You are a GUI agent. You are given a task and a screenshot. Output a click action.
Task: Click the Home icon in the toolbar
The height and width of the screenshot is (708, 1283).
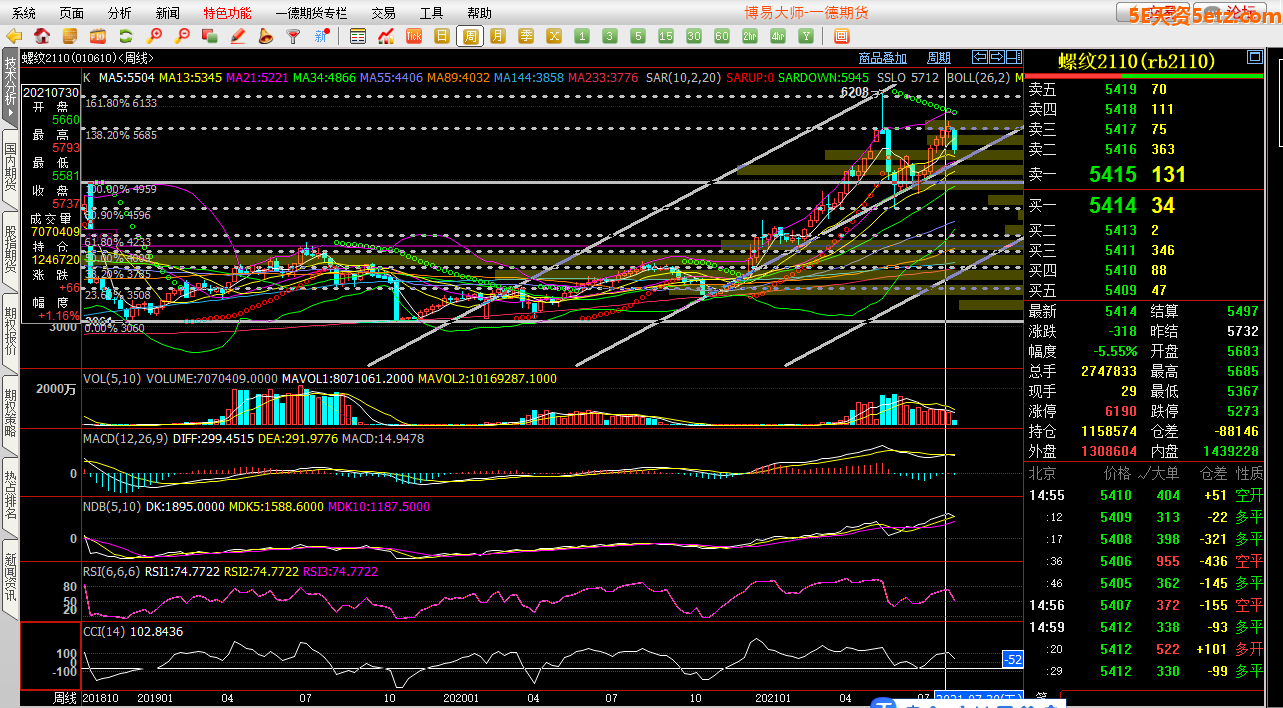[43, 36]
